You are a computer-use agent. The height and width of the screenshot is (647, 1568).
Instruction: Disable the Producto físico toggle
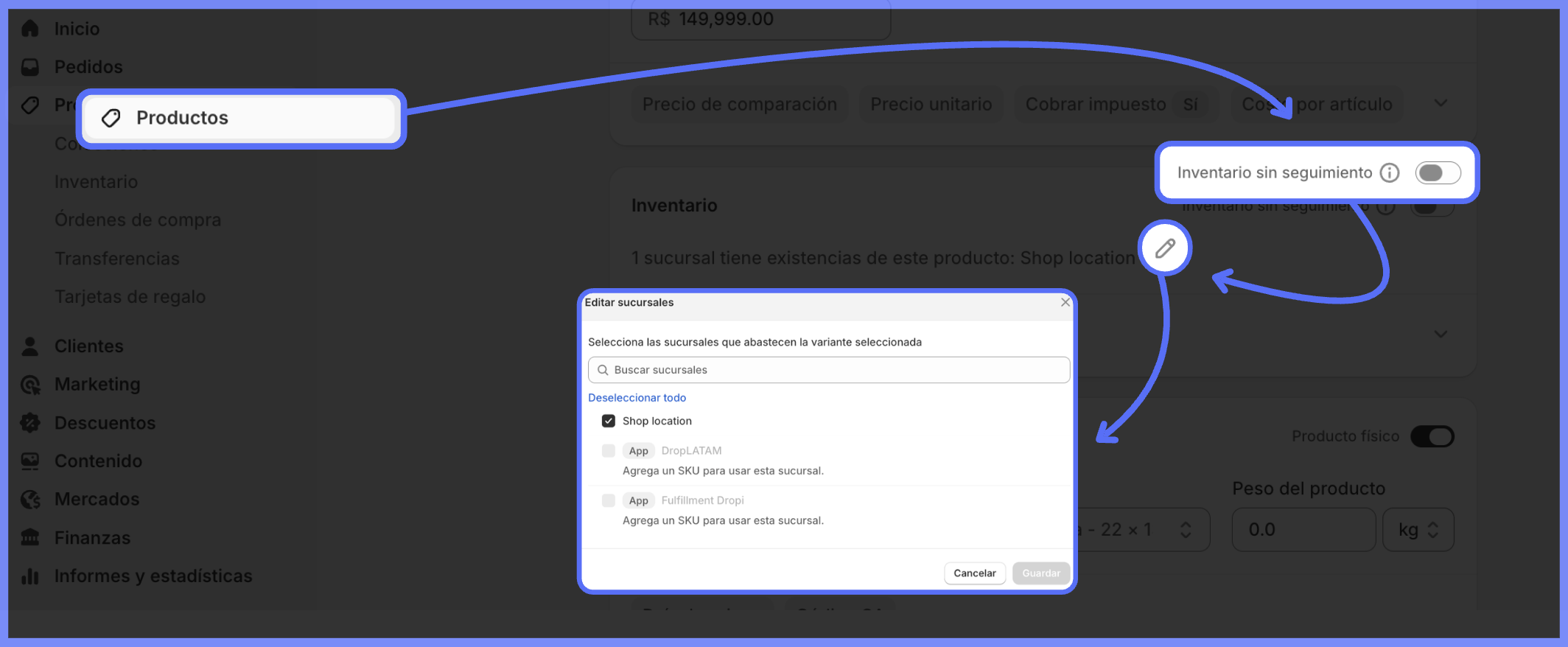coord(1432,436)
